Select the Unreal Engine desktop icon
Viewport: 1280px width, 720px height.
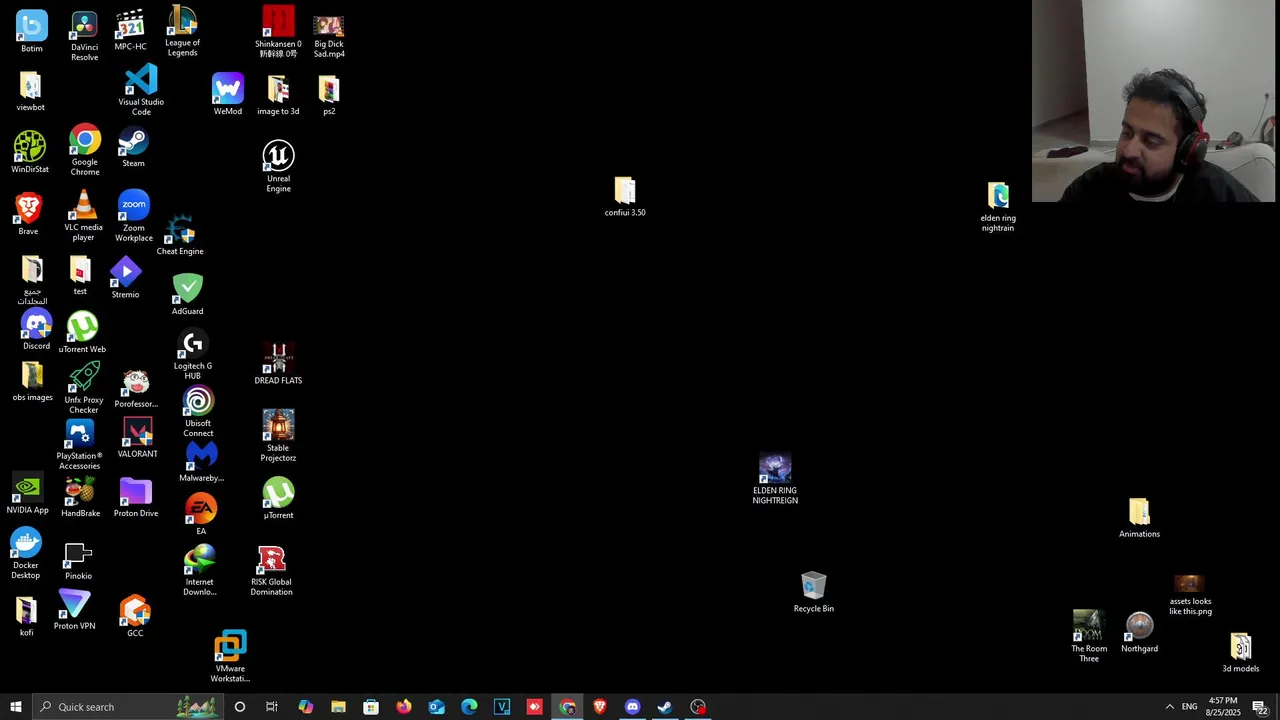(278, 166)
